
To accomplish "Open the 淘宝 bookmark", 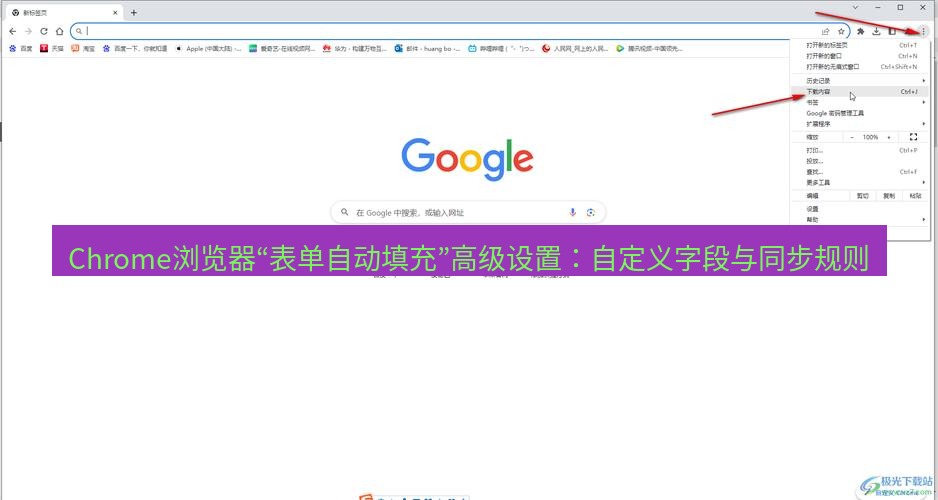I will (x=83, y=48).
